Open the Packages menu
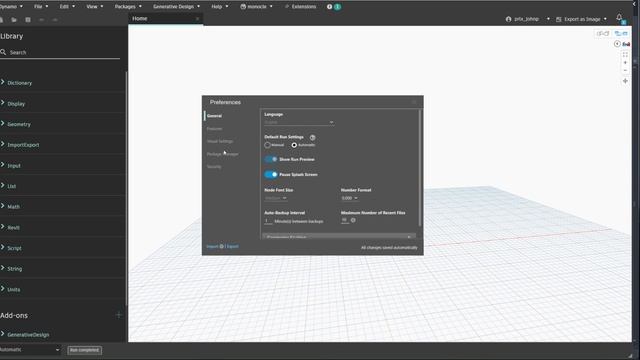The width and height of the screenshot is (640, 360). pos(128,7)
